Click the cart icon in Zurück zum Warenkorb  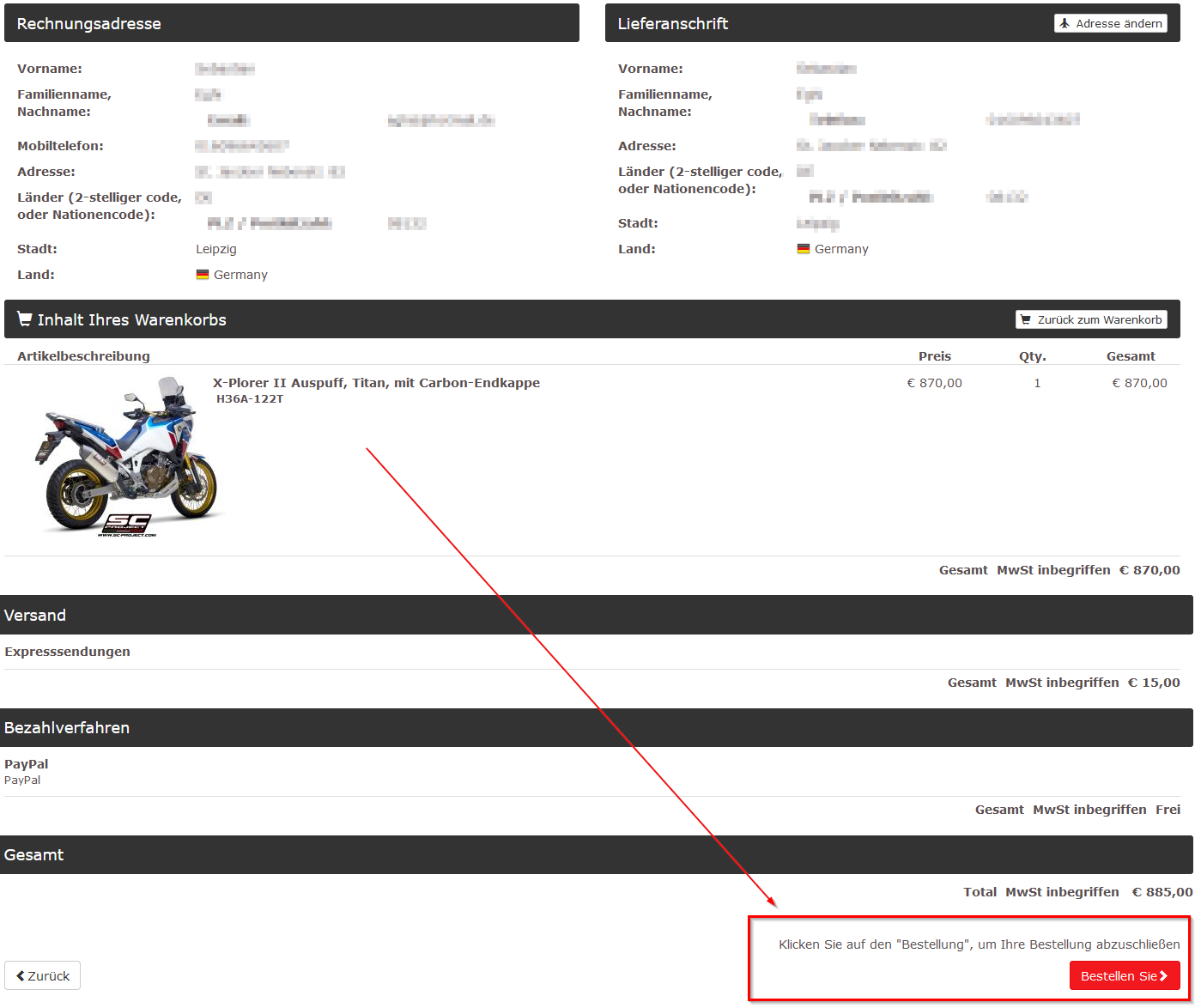1026,319
